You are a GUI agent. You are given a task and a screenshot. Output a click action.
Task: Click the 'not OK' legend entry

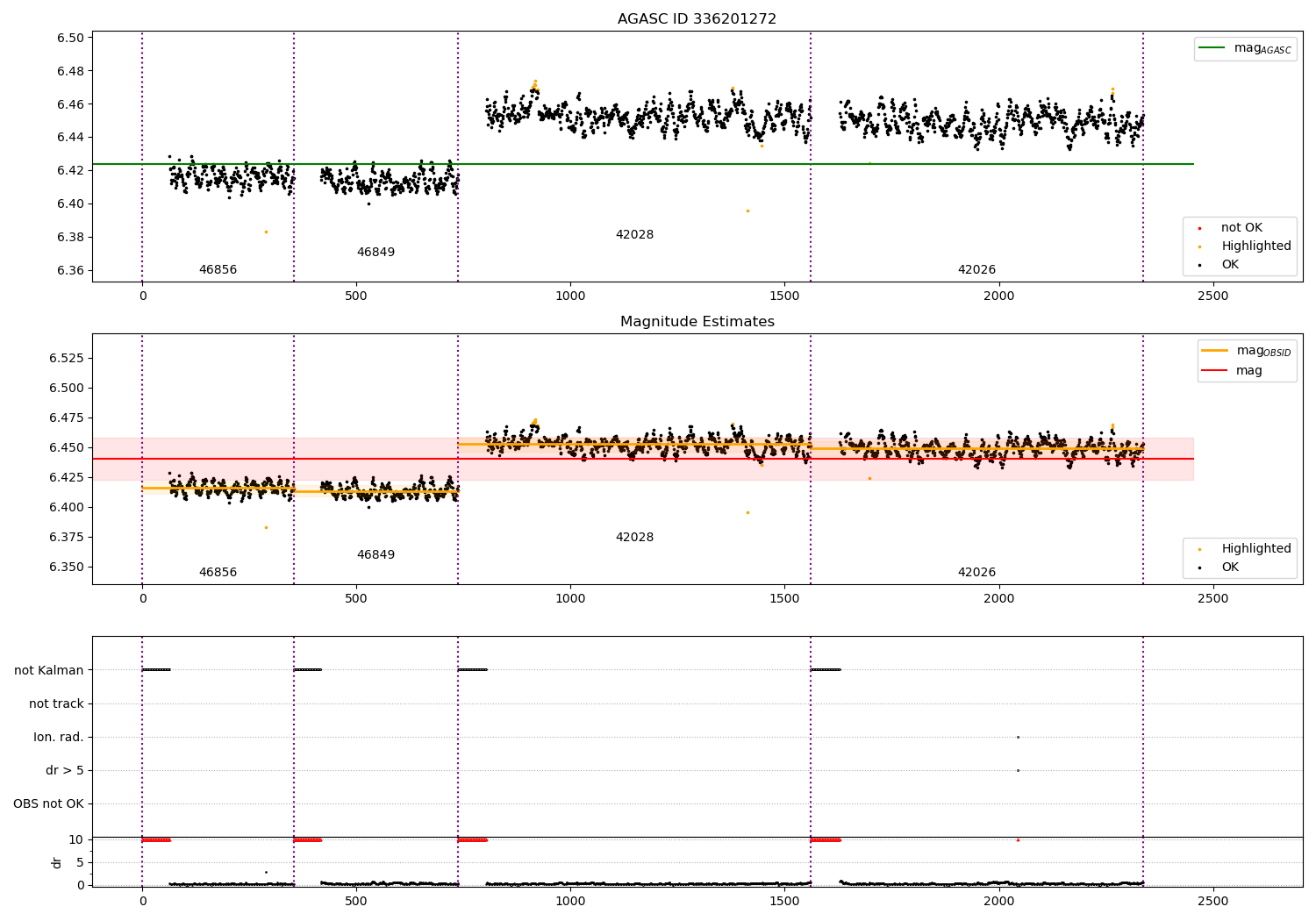coord(1241,227)
